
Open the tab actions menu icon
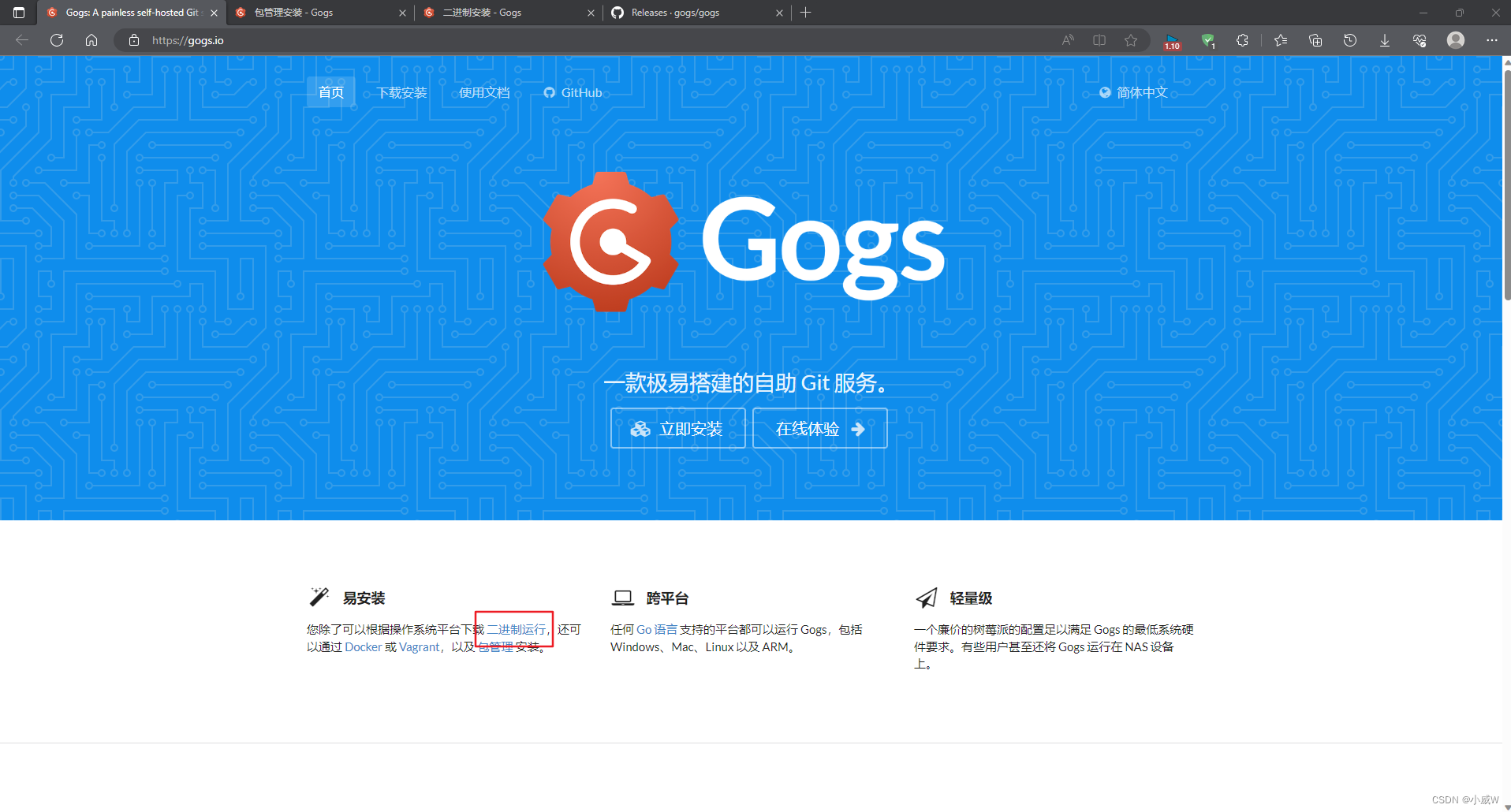tap(19, 13)
